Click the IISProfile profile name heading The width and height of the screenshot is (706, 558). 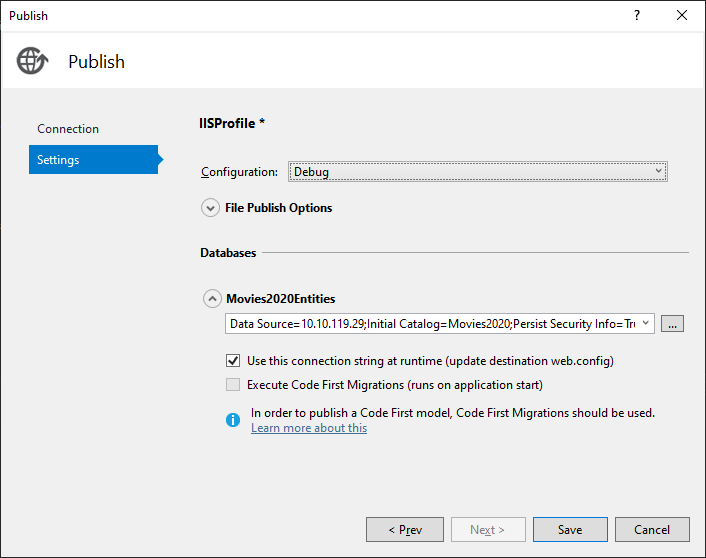click(x=232, y=123)
